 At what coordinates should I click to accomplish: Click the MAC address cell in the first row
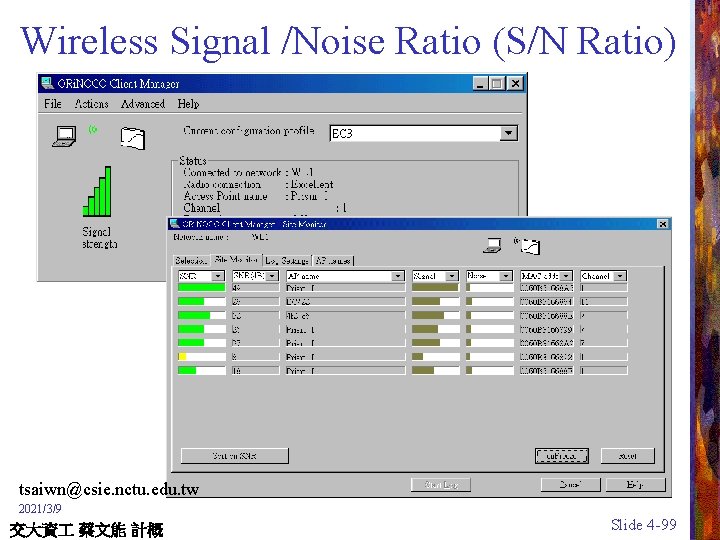[546, 288]
